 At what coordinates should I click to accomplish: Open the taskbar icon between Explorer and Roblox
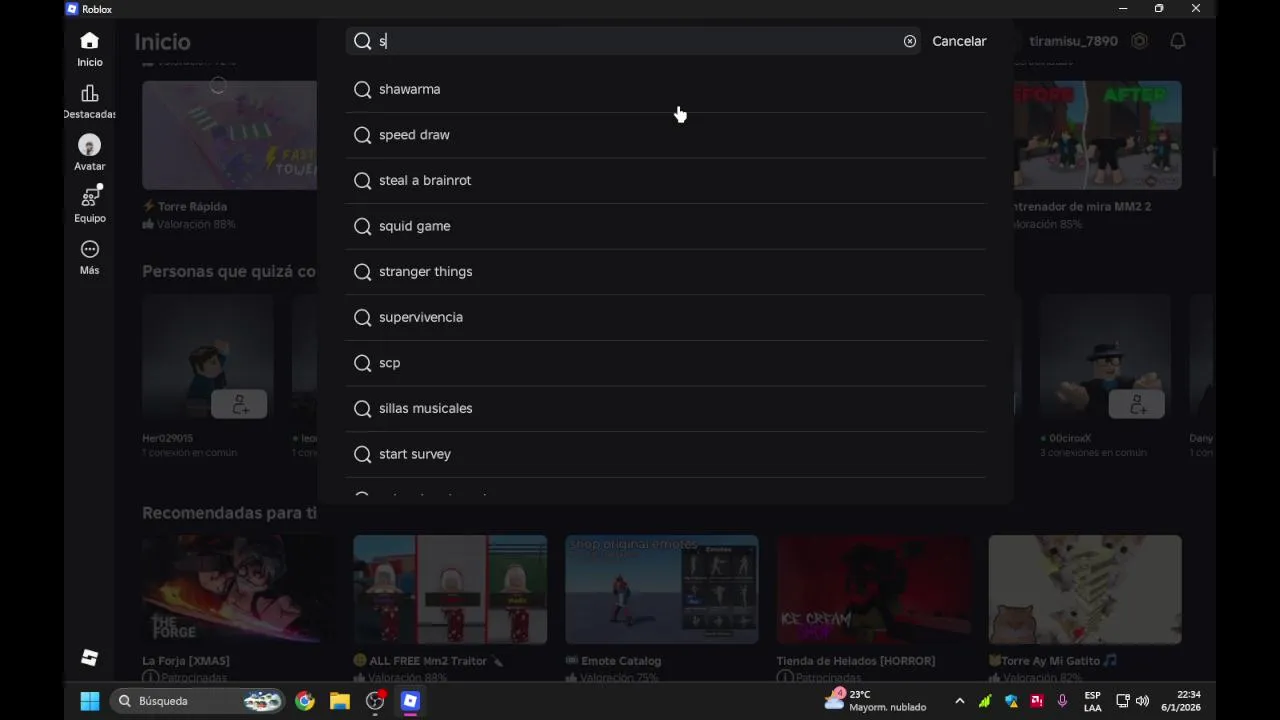tap(375, 701)
